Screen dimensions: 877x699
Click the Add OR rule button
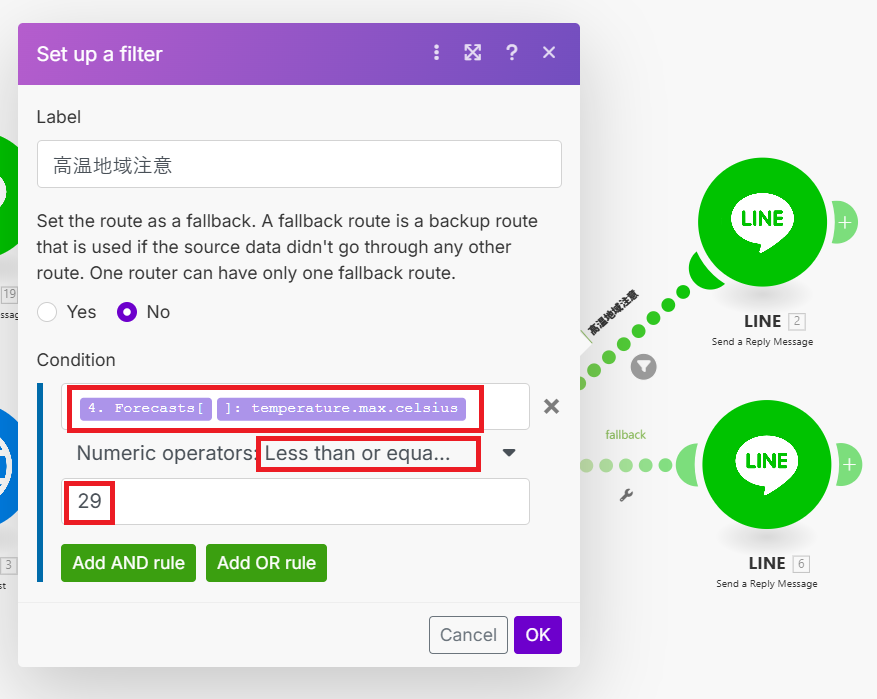point(266,563)
